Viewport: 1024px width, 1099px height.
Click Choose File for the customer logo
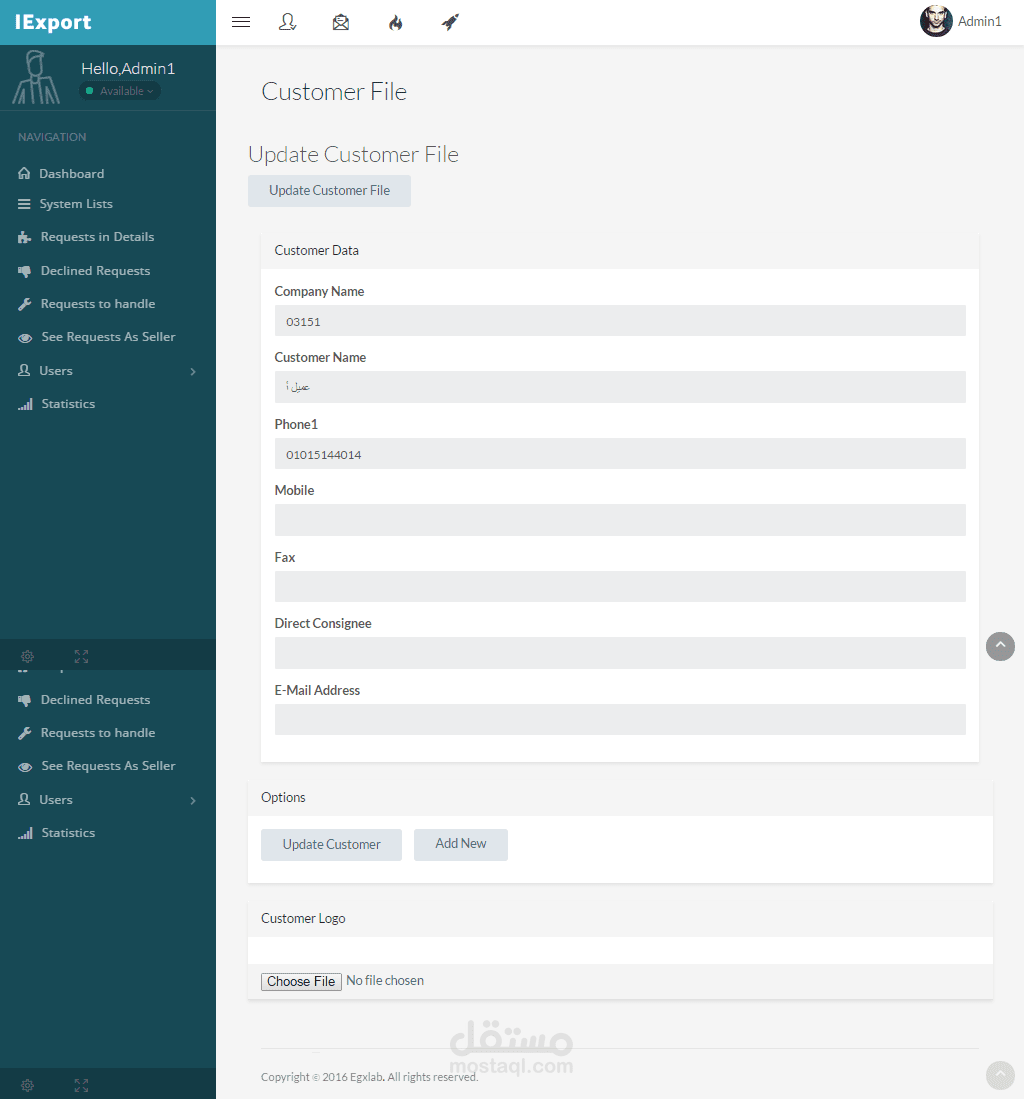click(x=301, y=981)
